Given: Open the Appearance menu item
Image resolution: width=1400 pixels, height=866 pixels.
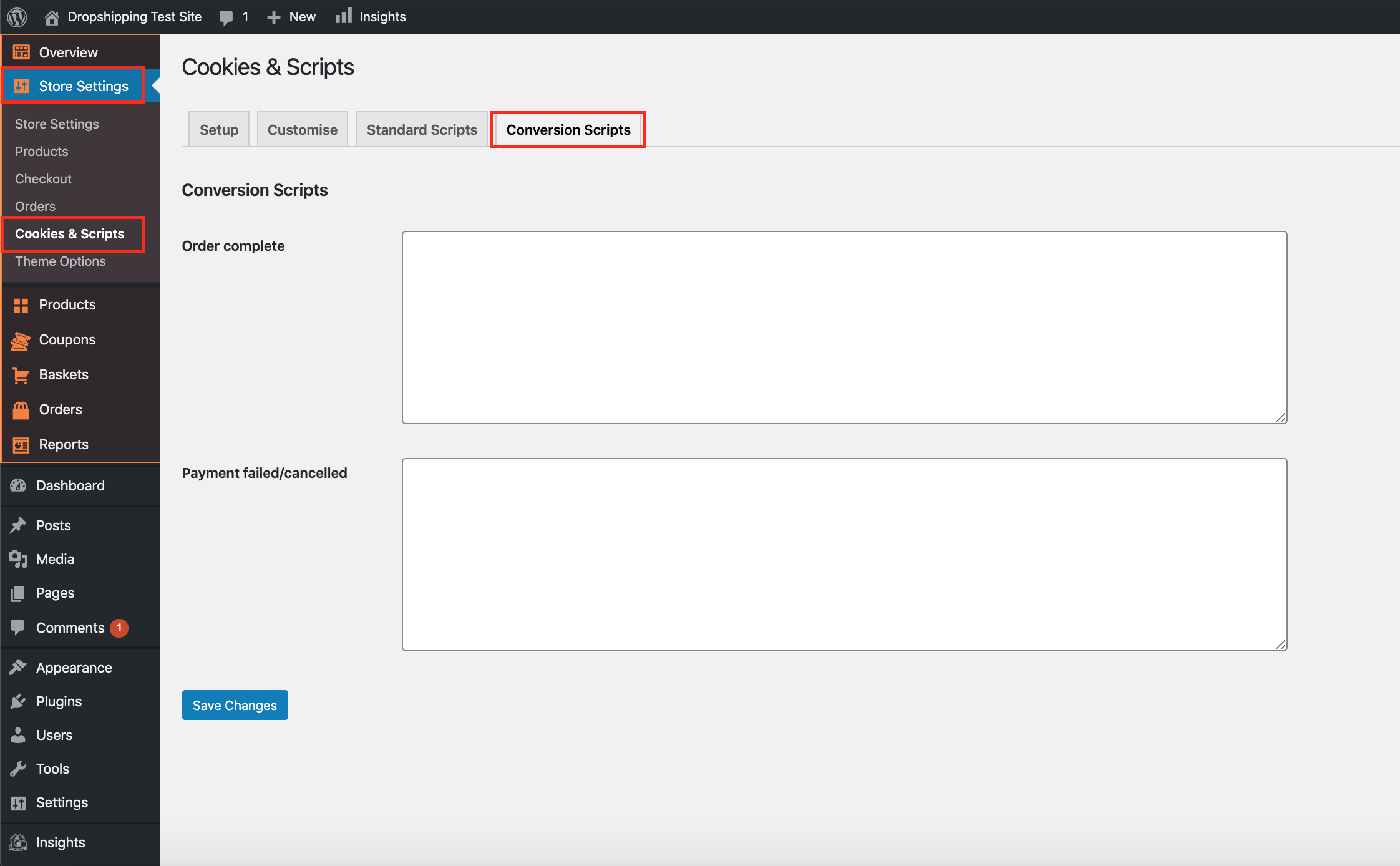Looking at the screenshot, I should click(74, 668).
